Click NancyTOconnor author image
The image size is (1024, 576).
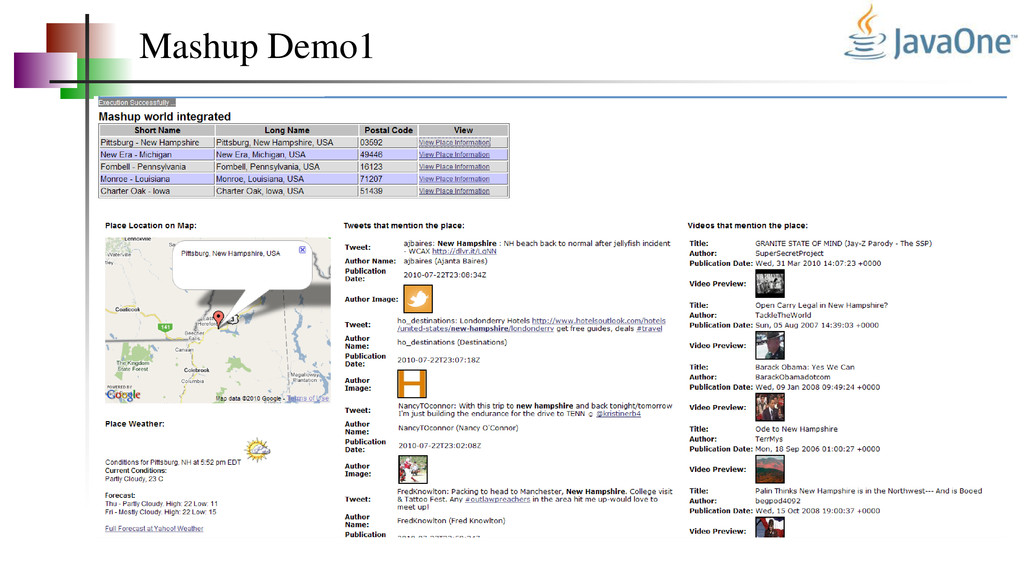coord(413,470)
